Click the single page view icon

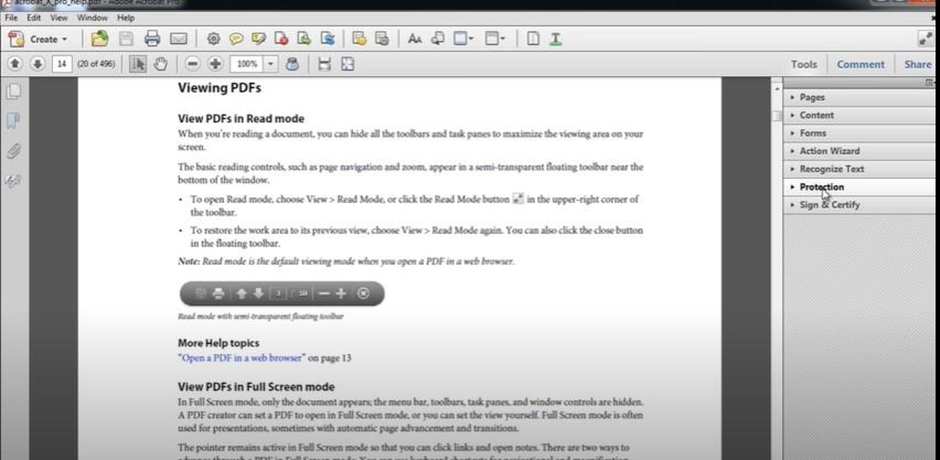(533, 40)
